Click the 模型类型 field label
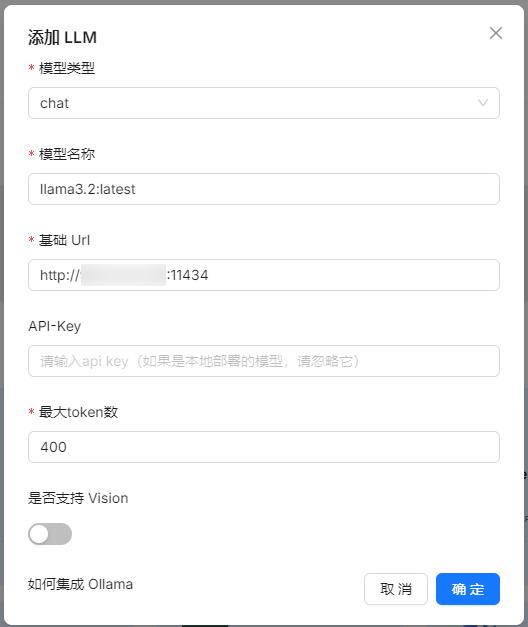 67,68
